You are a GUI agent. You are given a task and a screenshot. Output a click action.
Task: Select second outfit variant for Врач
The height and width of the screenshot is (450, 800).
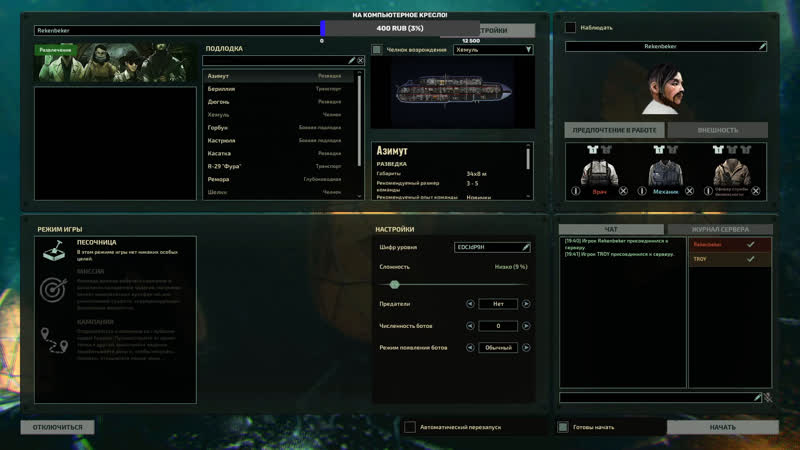(x=606, y=149)
